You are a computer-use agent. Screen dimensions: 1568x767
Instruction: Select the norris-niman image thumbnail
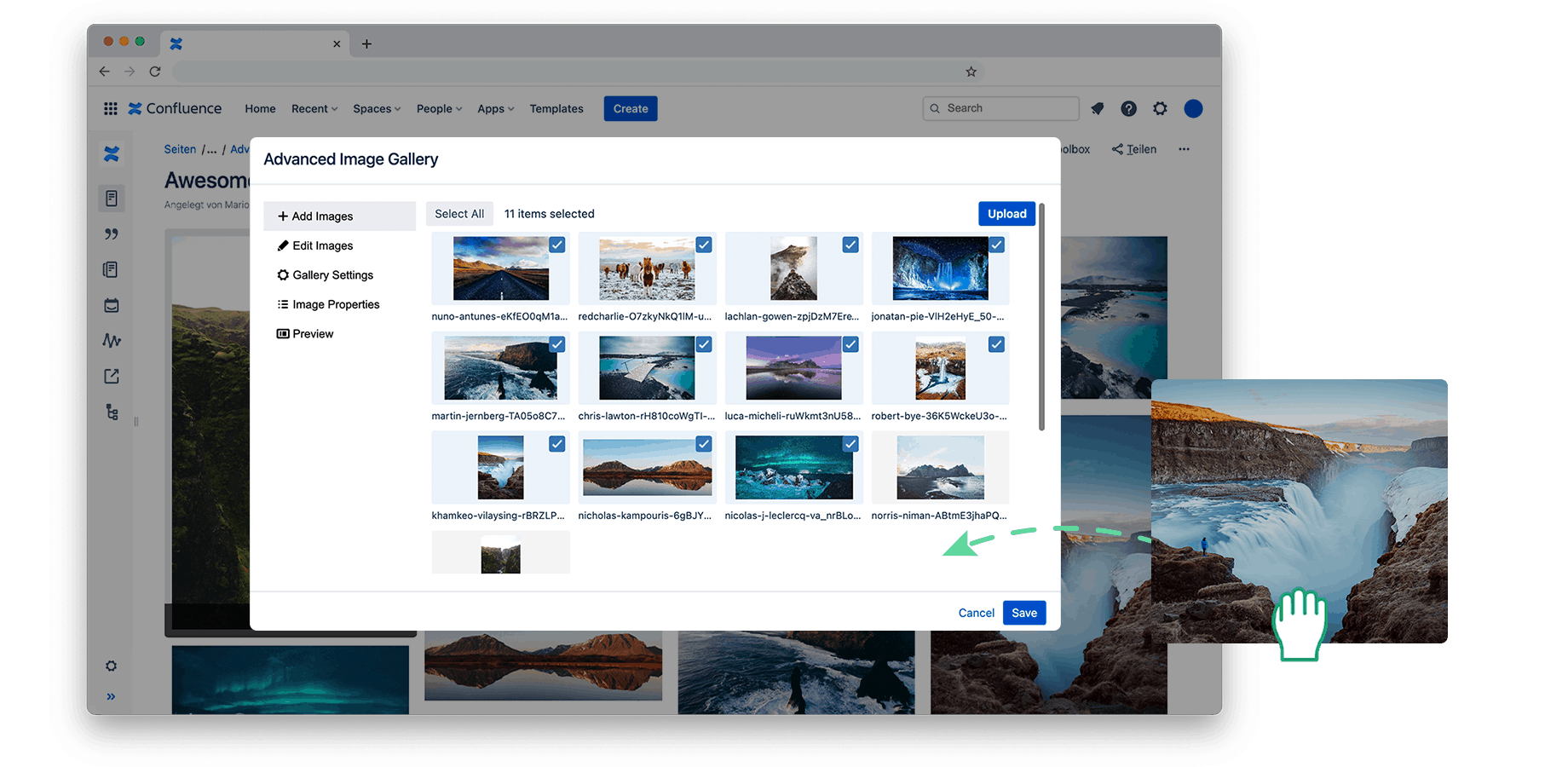tap(940, 467)
